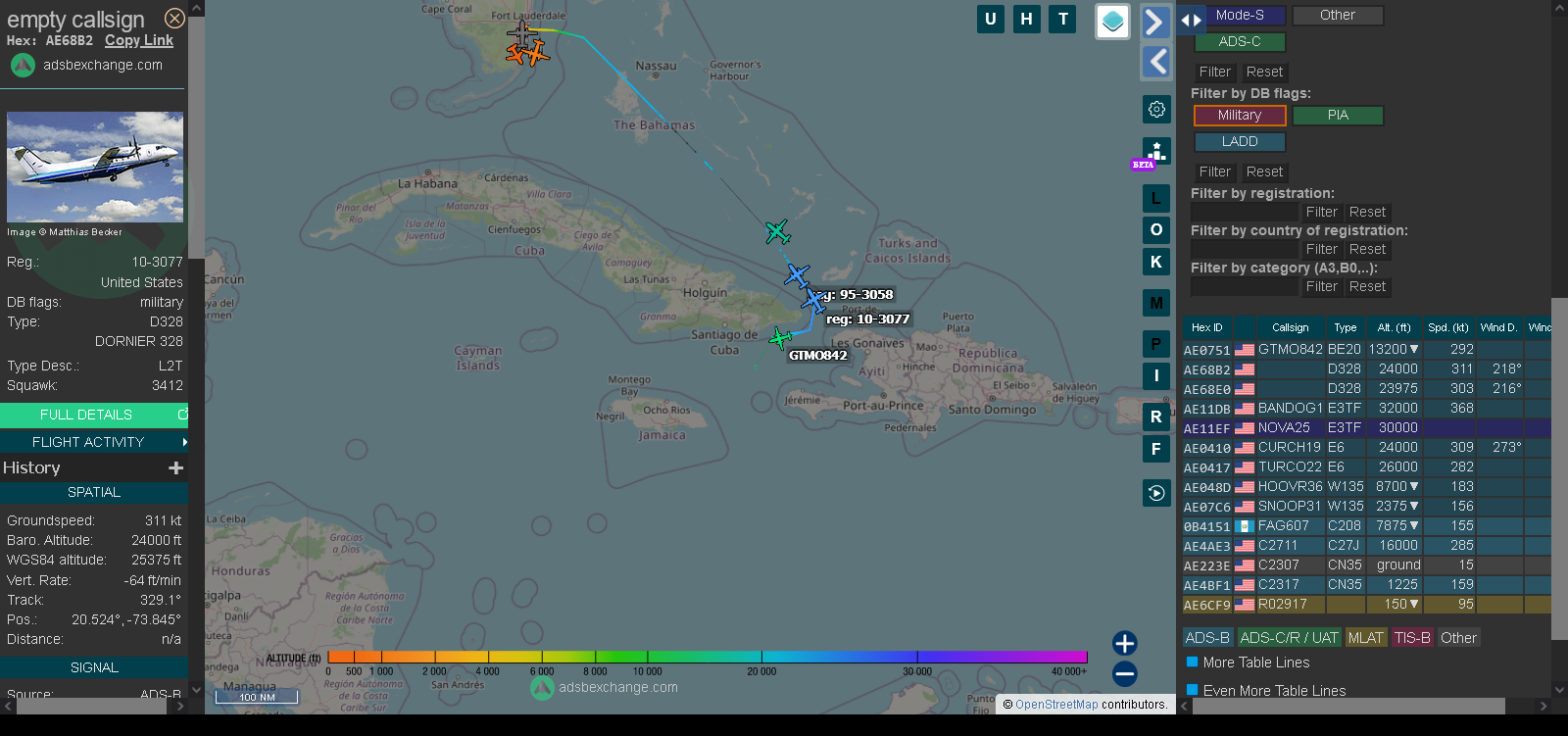Toggle the U map button
This screenshot has height=736, width=1568.
click(x=991, y=19)
